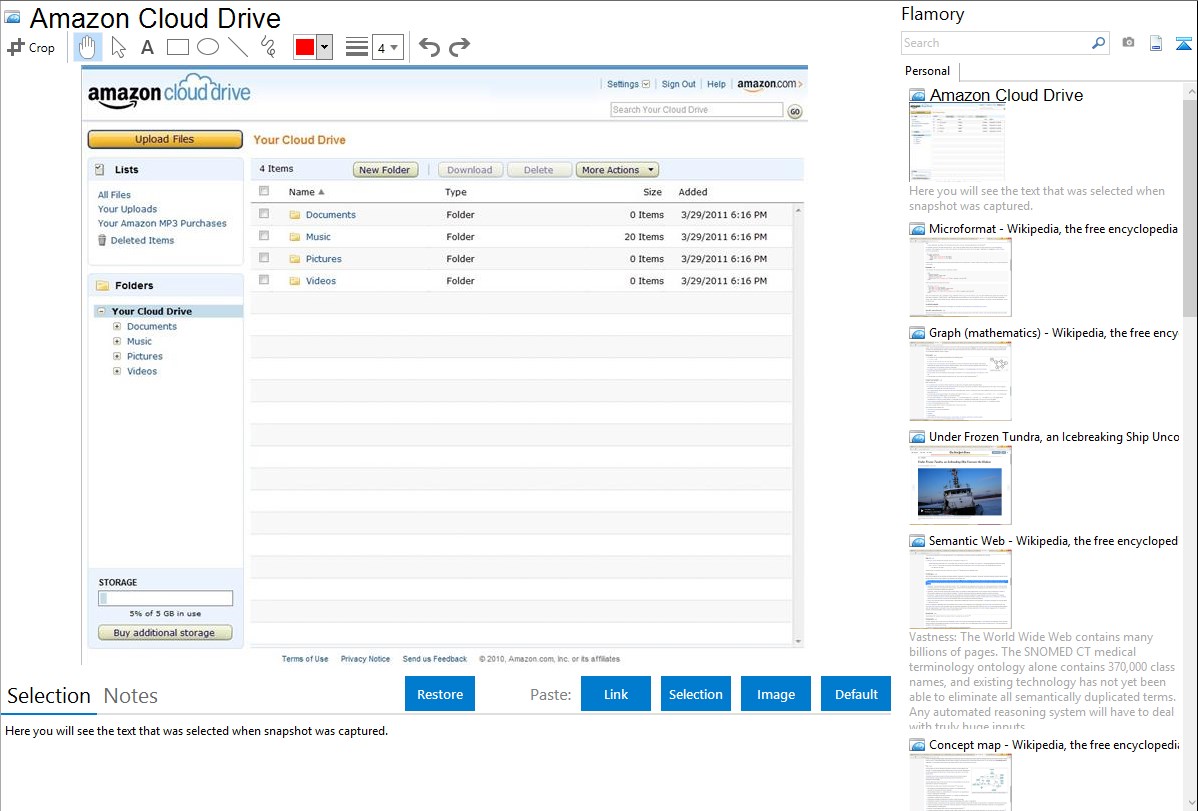This screenshot has height=811, width=1198.
Task: Open the color picker dropdown arrow
Action: (325, 47)
